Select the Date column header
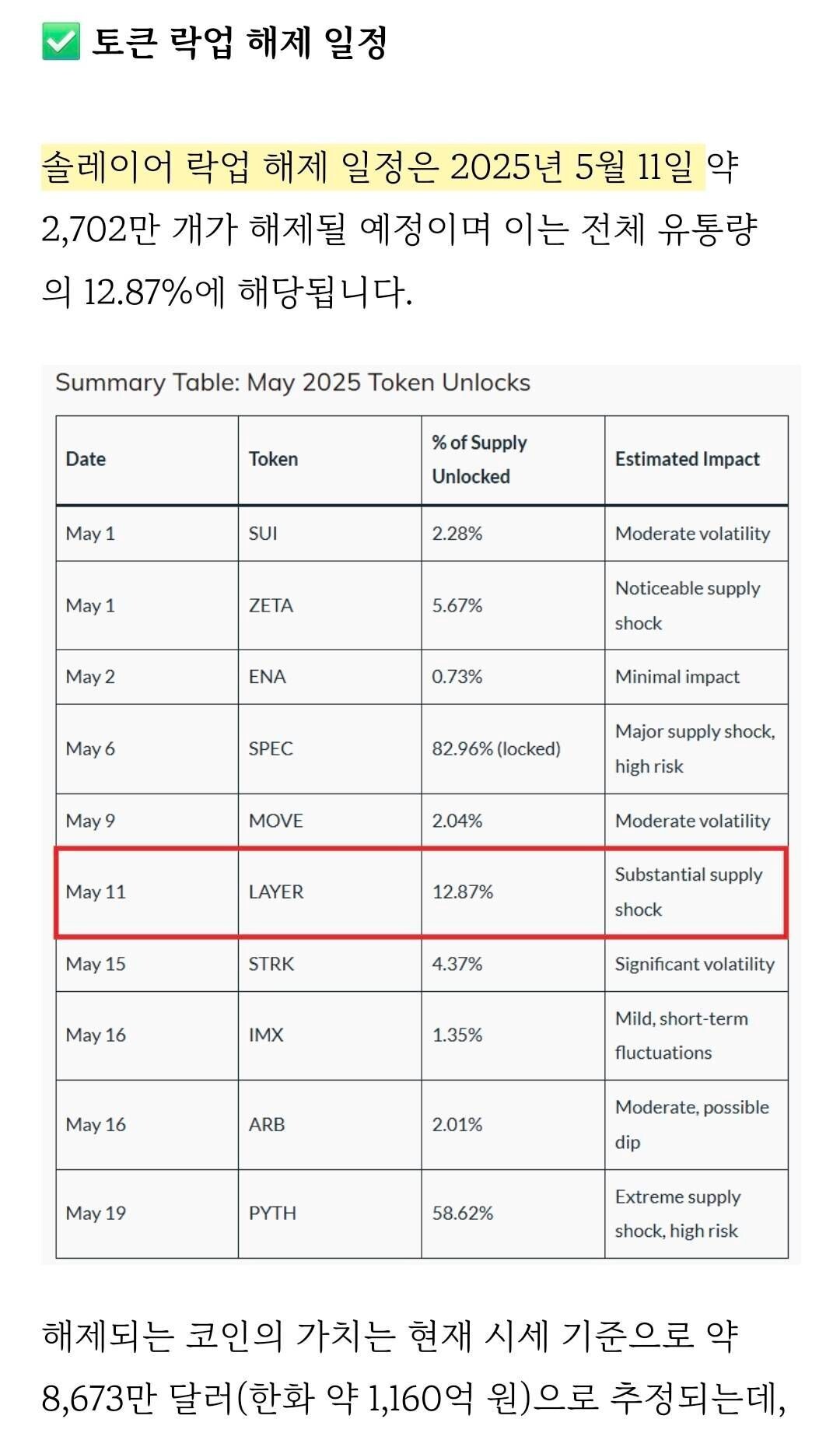This screenshot has width=840, height=1433. point(86,459)
